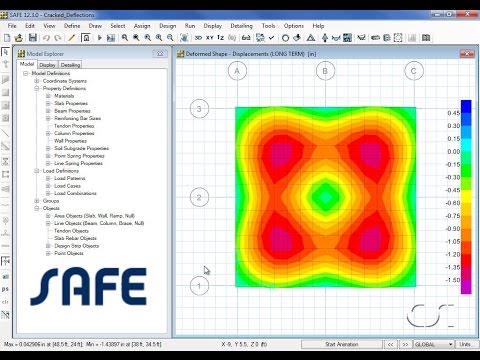Switch to the Display tab in Model Explorer
Image resolution: width=480 pixels, height=360 pixels.
pyautogui.click(x=47, y=65)
